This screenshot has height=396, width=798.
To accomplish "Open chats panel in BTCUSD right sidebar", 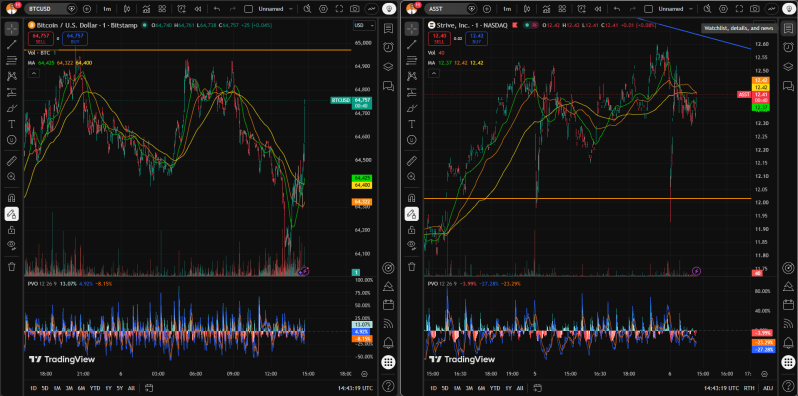I will coord(388,86).
